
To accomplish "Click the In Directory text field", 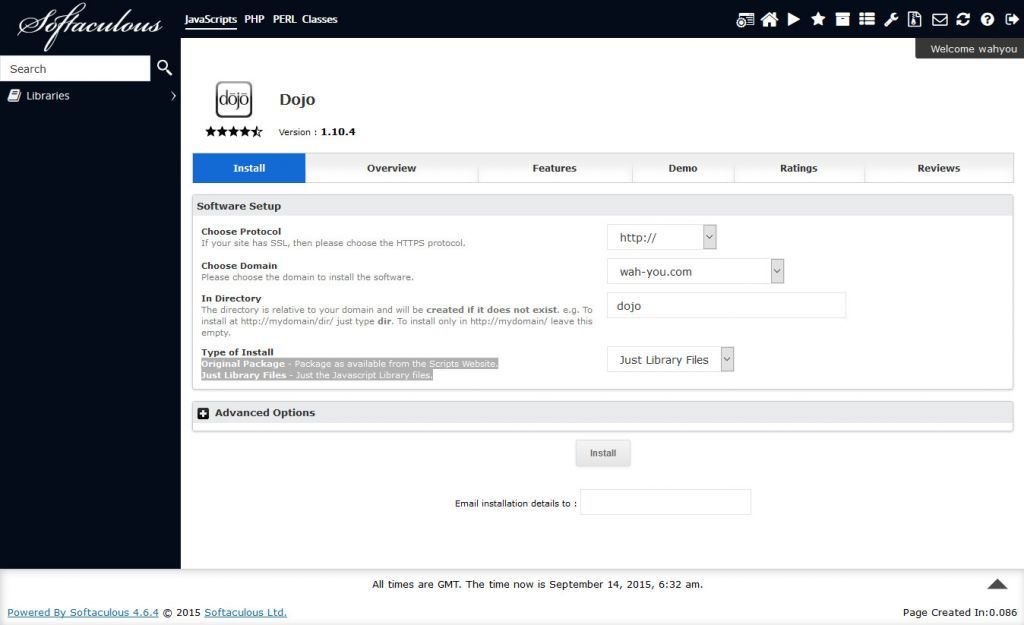I will click(x=726, y=306).
